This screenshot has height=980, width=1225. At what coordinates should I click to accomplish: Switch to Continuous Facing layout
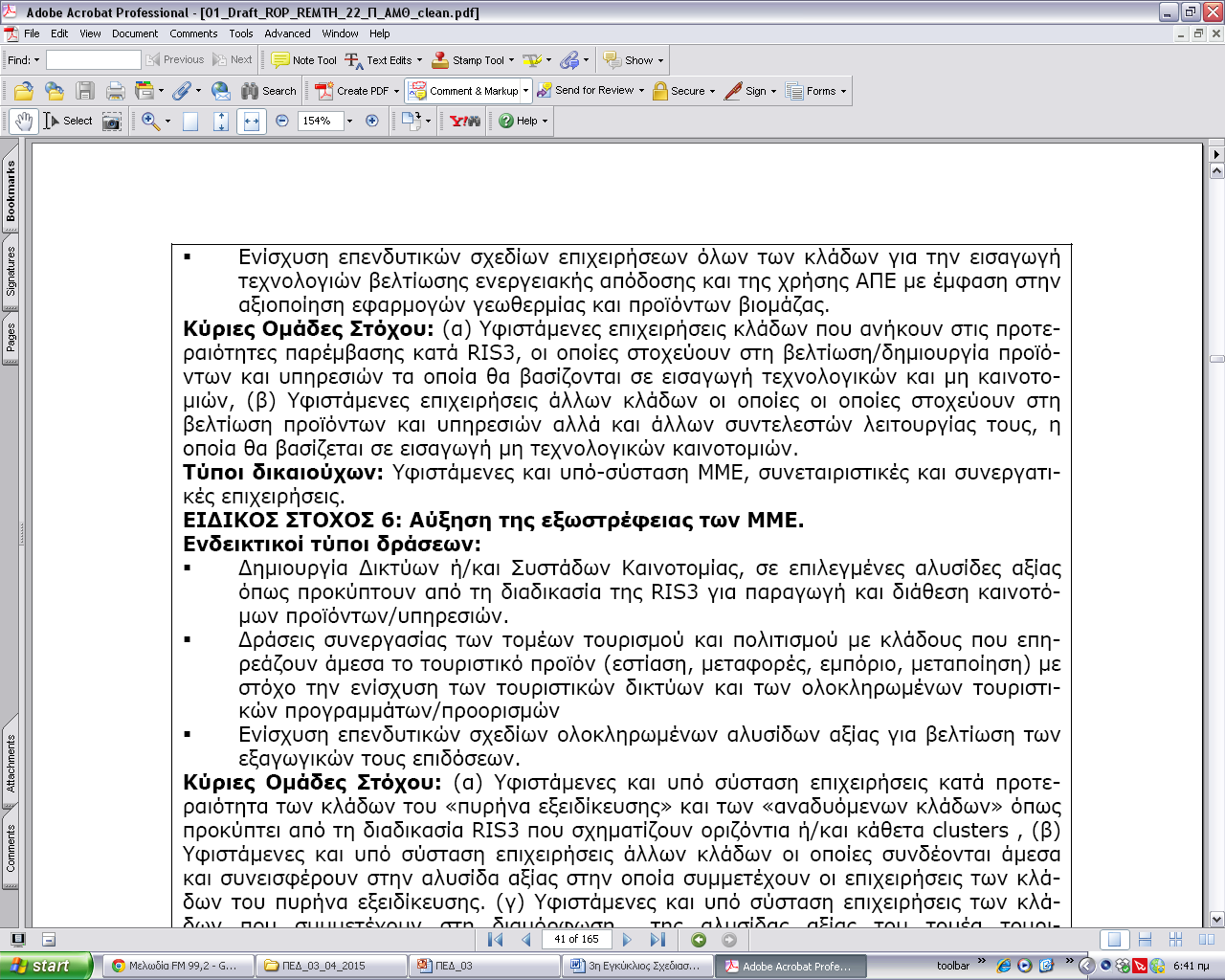point(1176,940)
